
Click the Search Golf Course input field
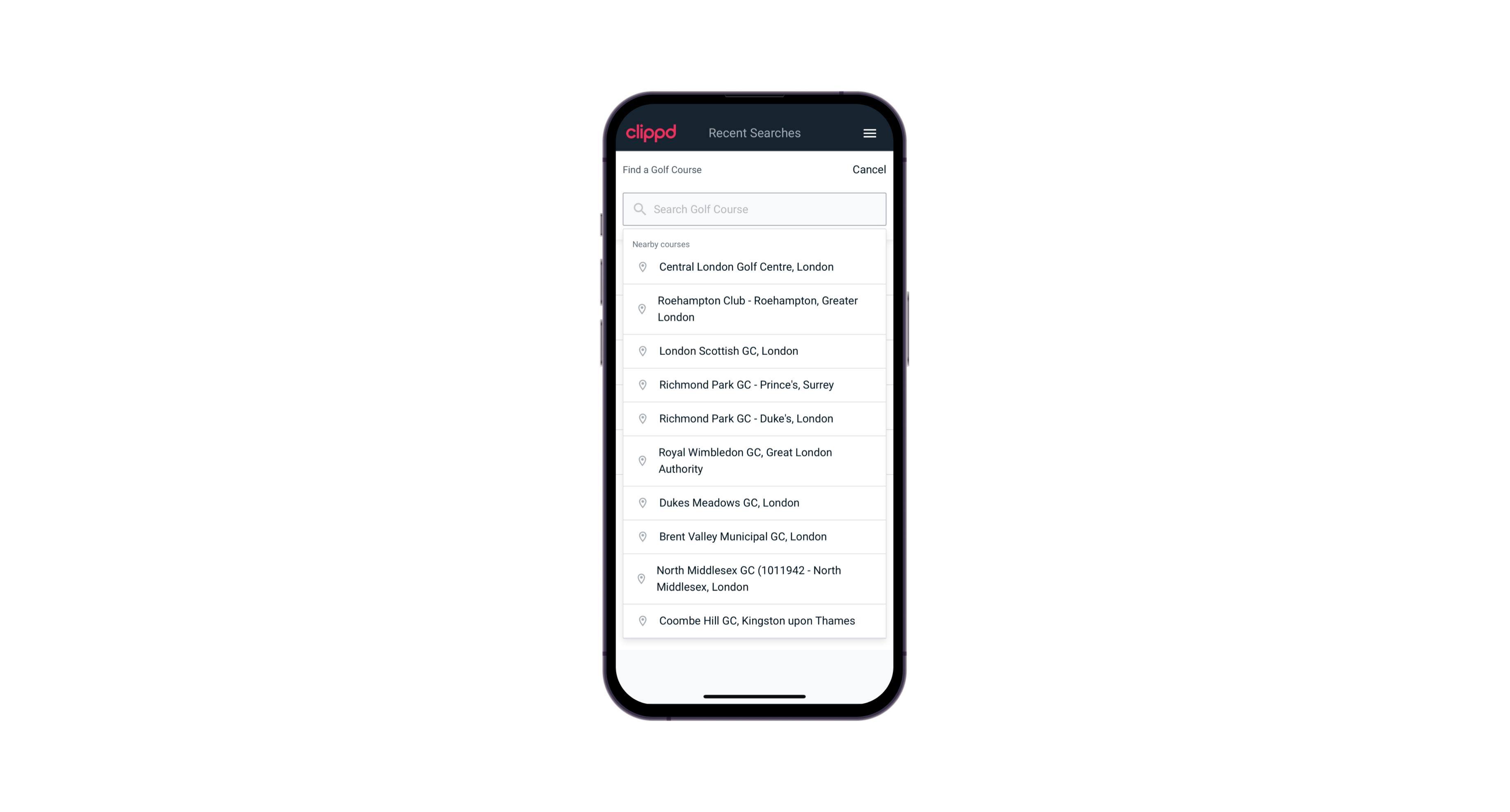[755, 209]
